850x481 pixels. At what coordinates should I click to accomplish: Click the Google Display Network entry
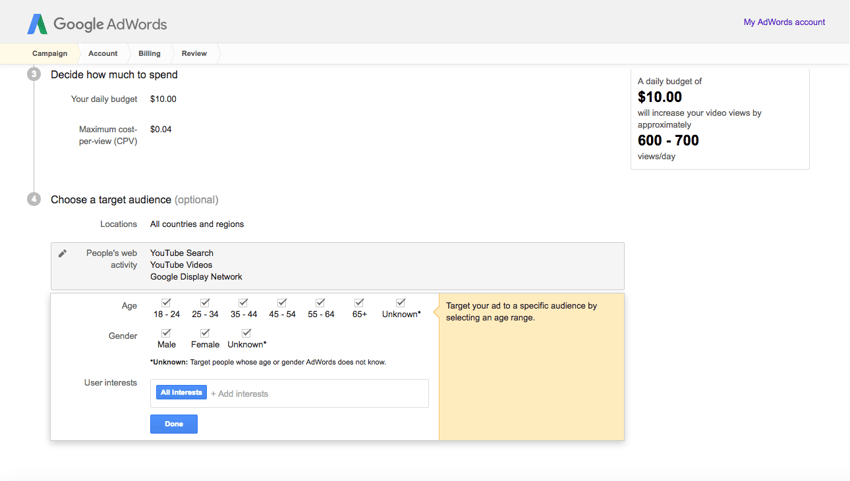[196, 277]
